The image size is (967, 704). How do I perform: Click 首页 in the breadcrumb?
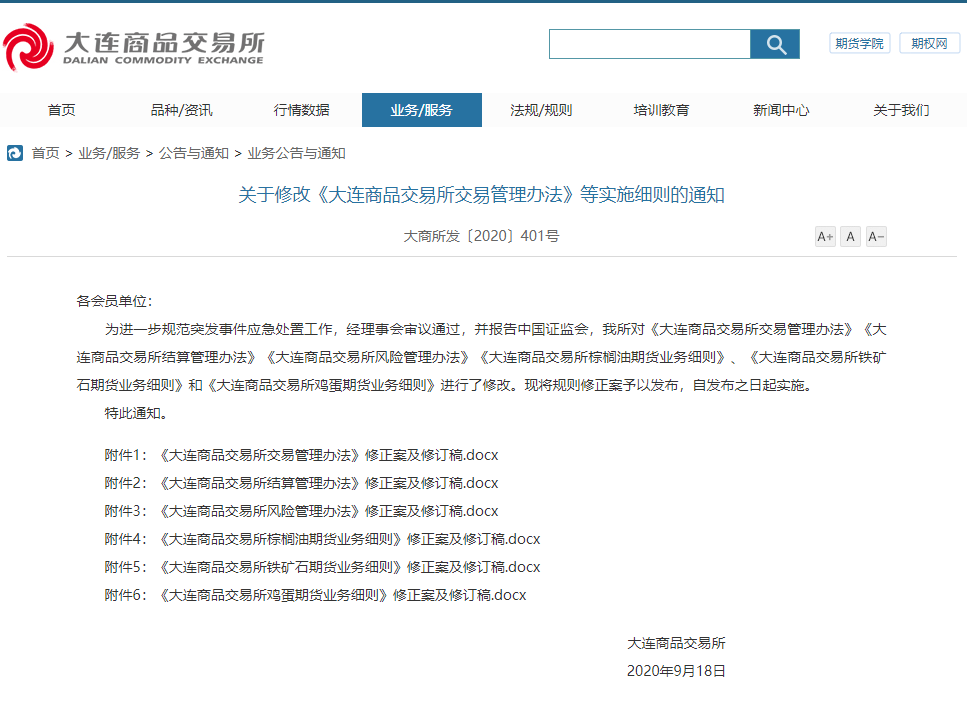tap(46, 153)
